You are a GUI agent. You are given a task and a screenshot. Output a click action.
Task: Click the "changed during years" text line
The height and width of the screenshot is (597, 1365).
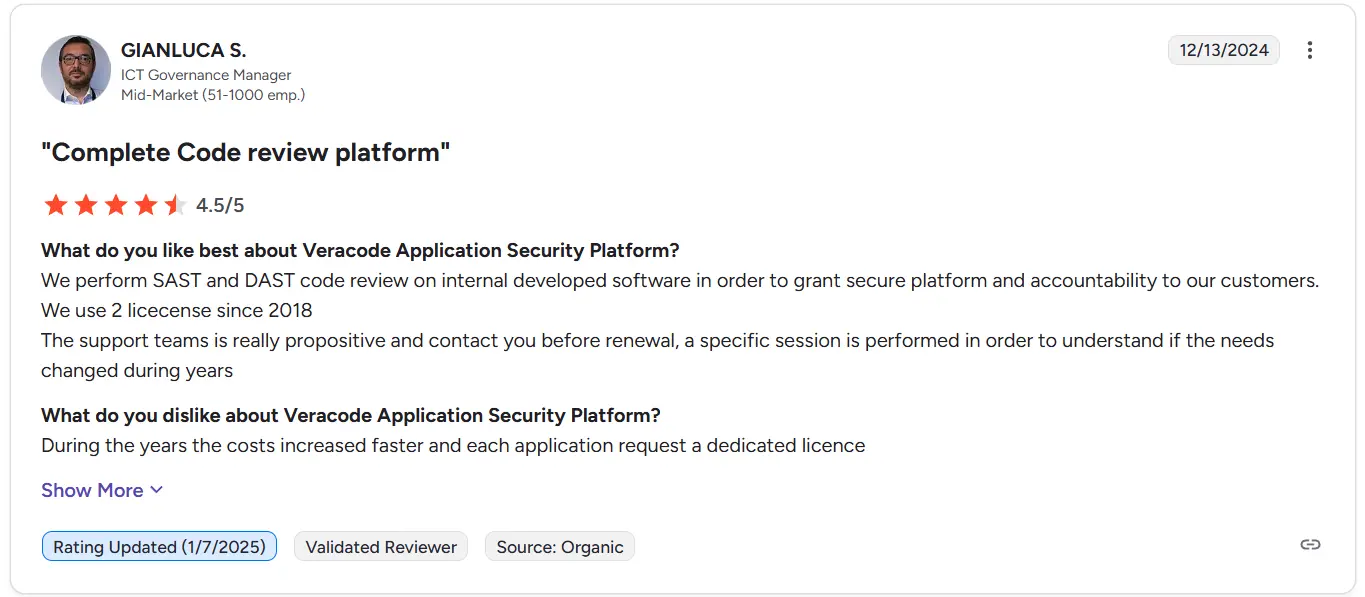(x=137, y=370)
